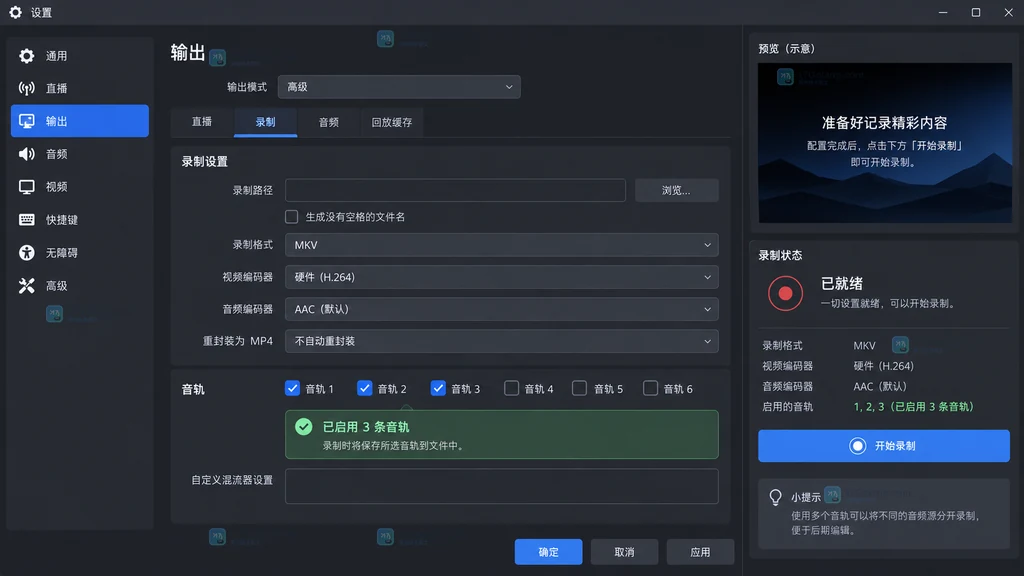Click the 开始录制 button
This screenshot has height=576, width=1024.
(884, 445)
